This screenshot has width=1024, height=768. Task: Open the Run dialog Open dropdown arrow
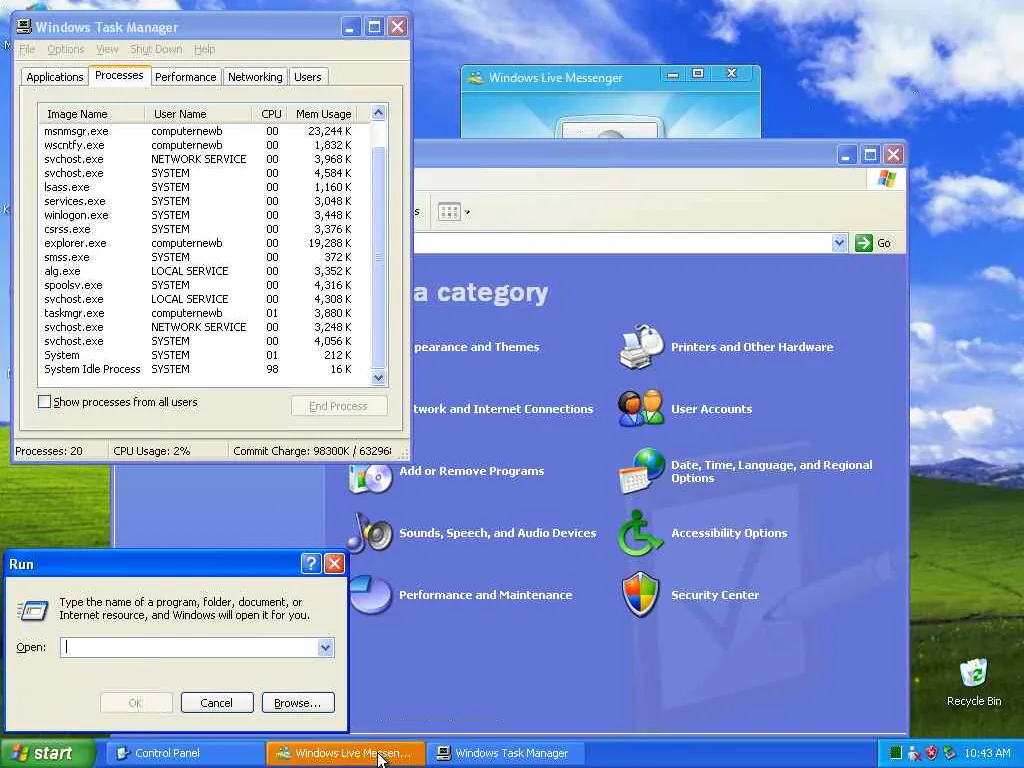tap(325, 647)
